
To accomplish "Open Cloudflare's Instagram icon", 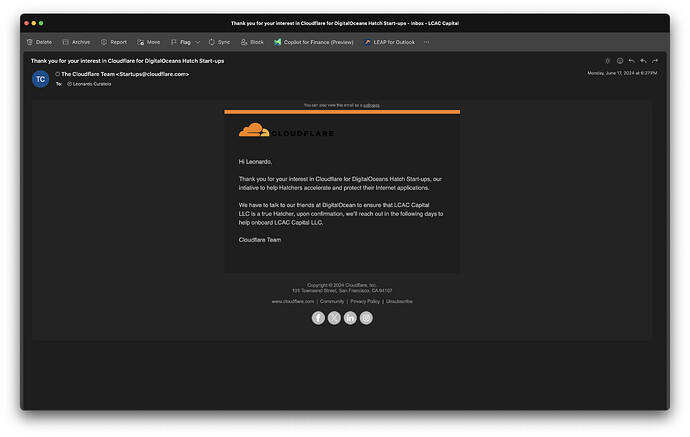I will pos(366,318).
